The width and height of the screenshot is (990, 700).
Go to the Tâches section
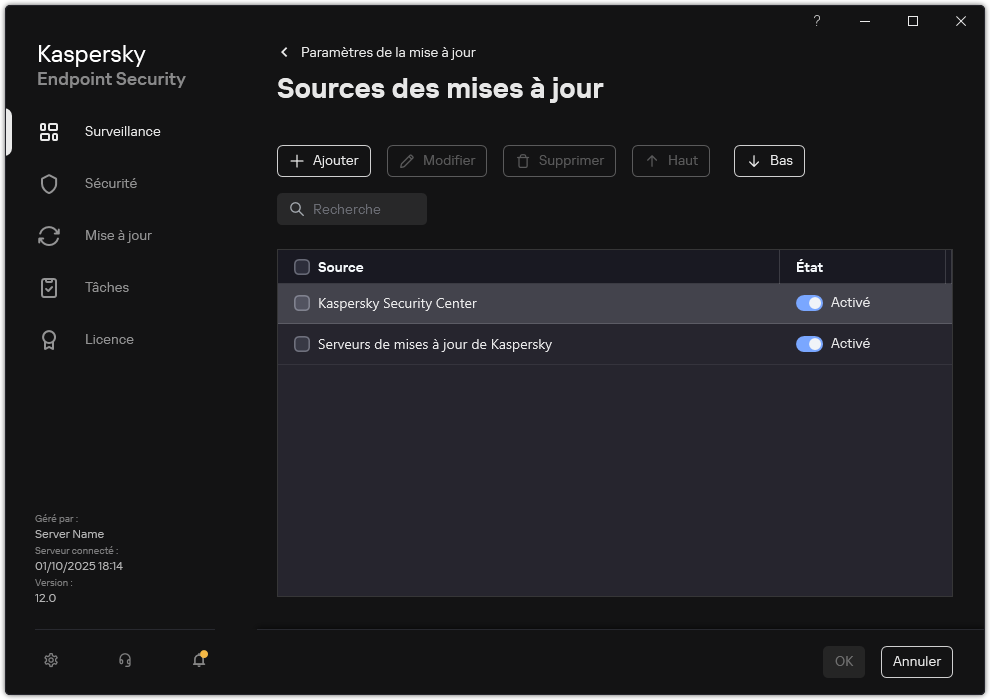click(x=107, y=287)
